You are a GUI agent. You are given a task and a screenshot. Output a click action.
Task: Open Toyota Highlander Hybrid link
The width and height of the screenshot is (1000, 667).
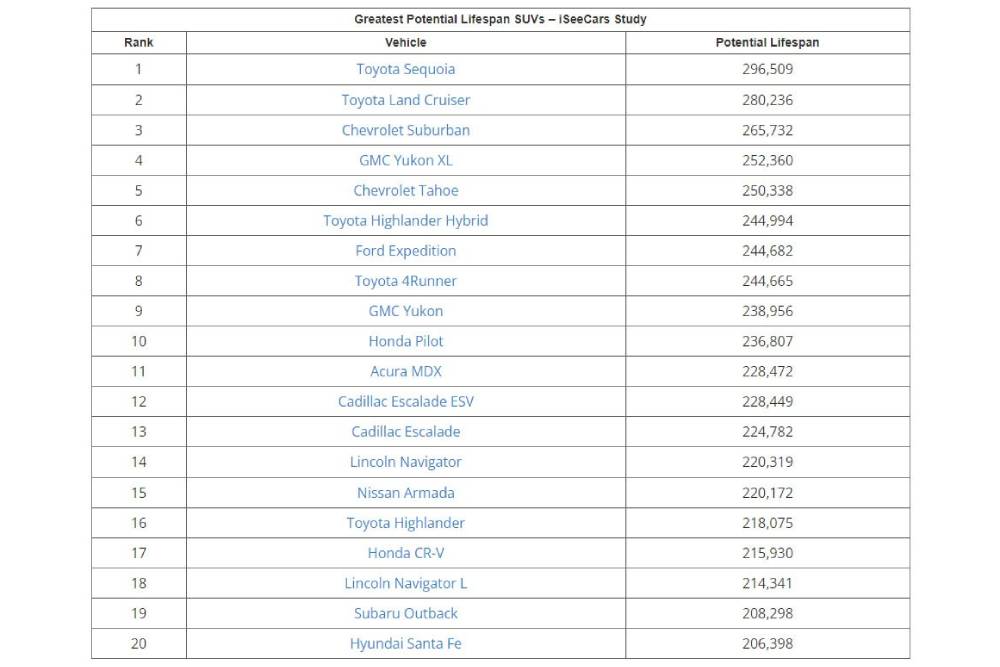(405, 220)
